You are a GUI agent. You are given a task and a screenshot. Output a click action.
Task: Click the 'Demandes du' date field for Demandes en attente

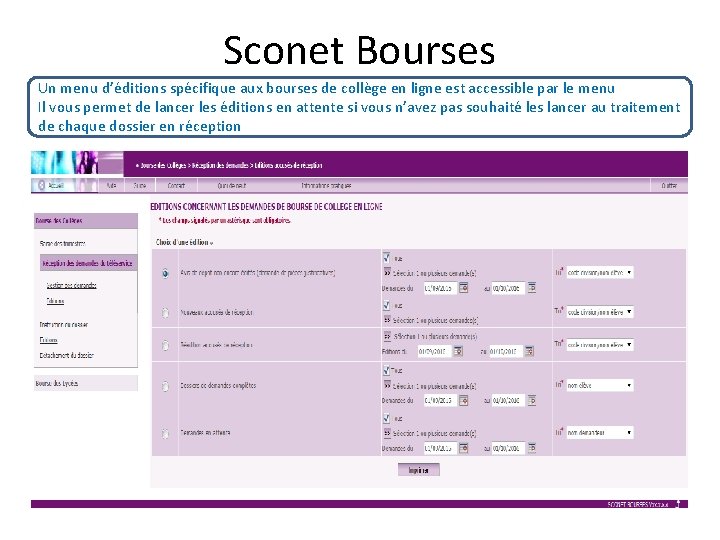[x=439, y=448]
